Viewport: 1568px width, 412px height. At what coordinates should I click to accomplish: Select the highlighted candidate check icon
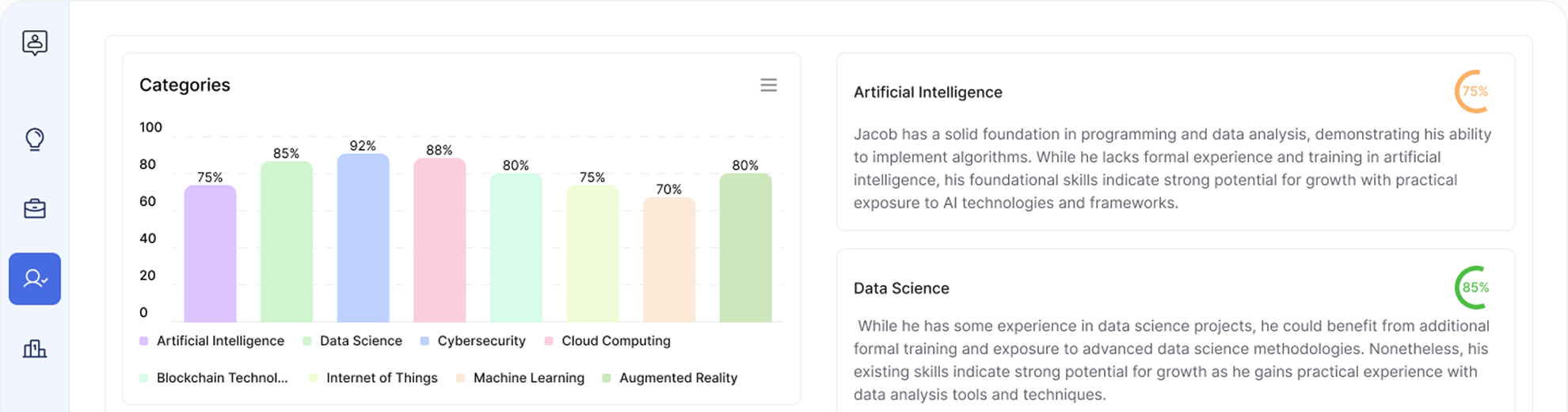tap(35, 279)
